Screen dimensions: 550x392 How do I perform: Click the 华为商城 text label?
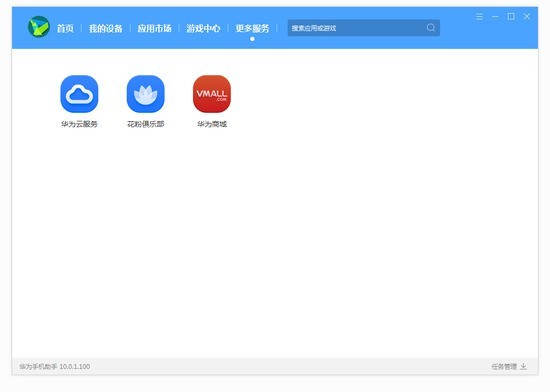[x=212, y=124]
